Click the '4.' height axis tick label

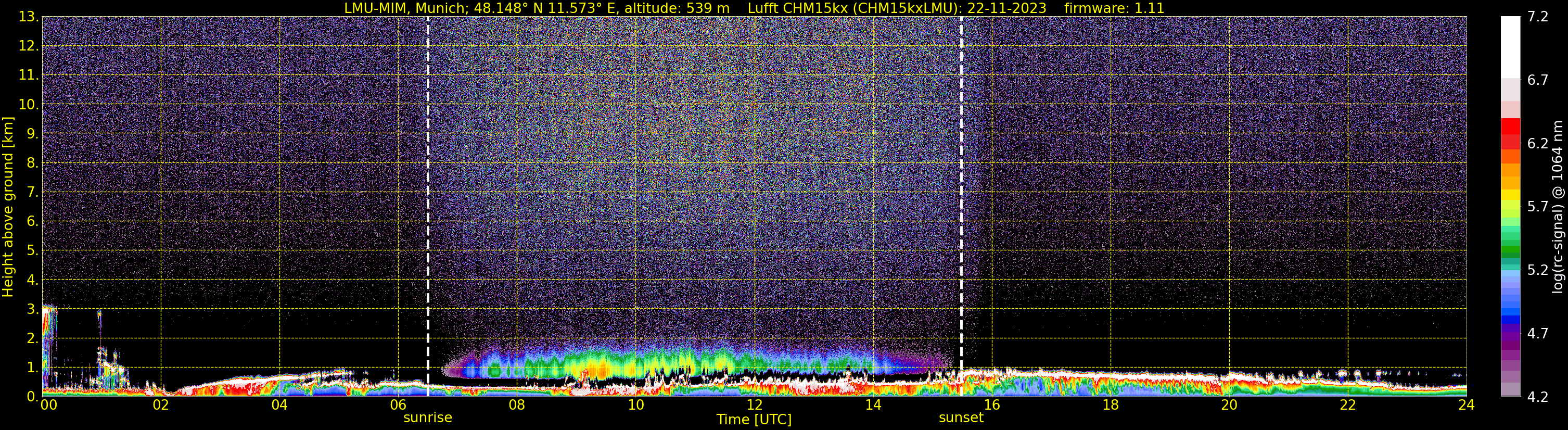33,280
